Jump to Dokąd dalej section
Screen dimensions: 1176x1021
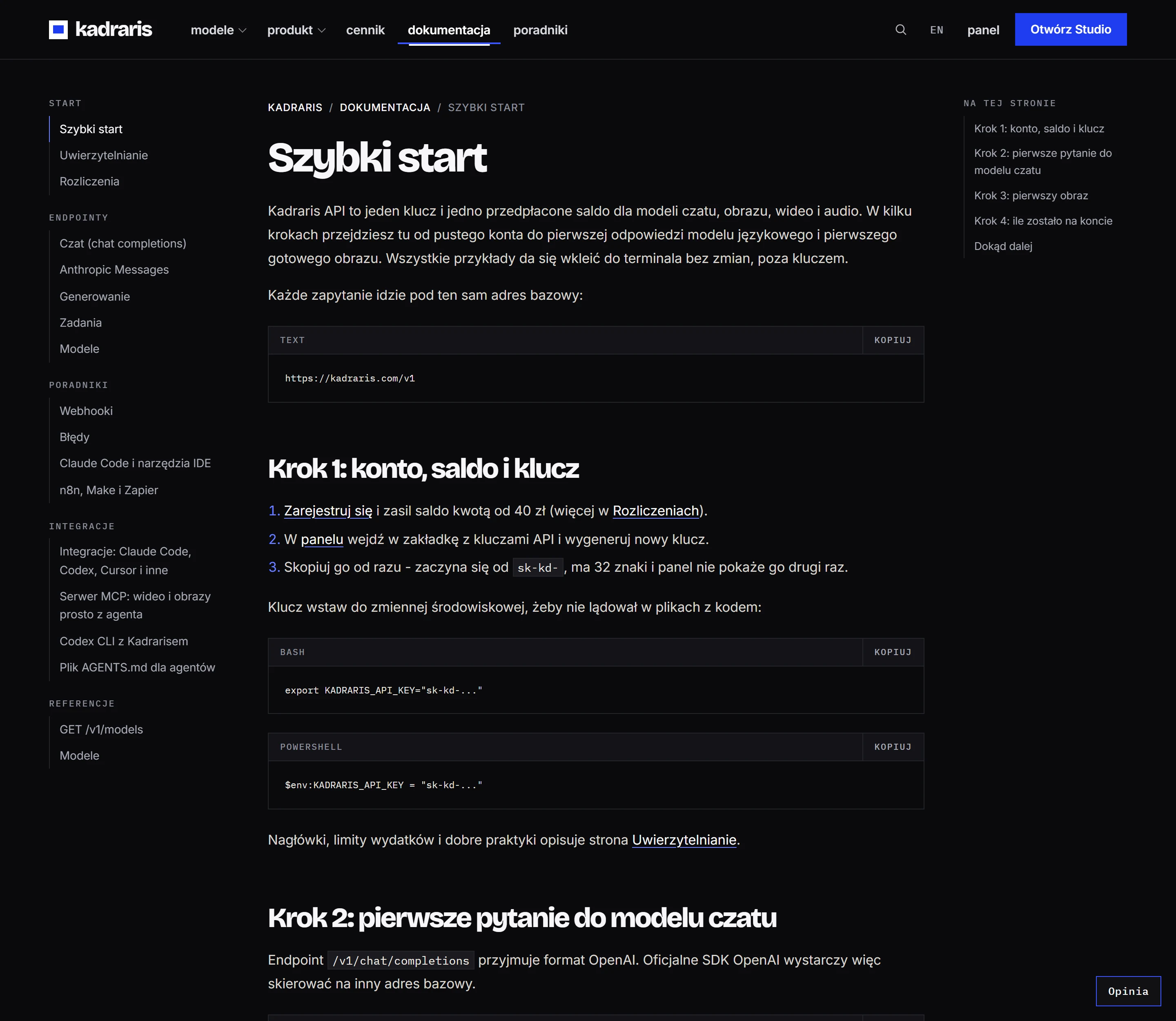(x=1003, y=246)
